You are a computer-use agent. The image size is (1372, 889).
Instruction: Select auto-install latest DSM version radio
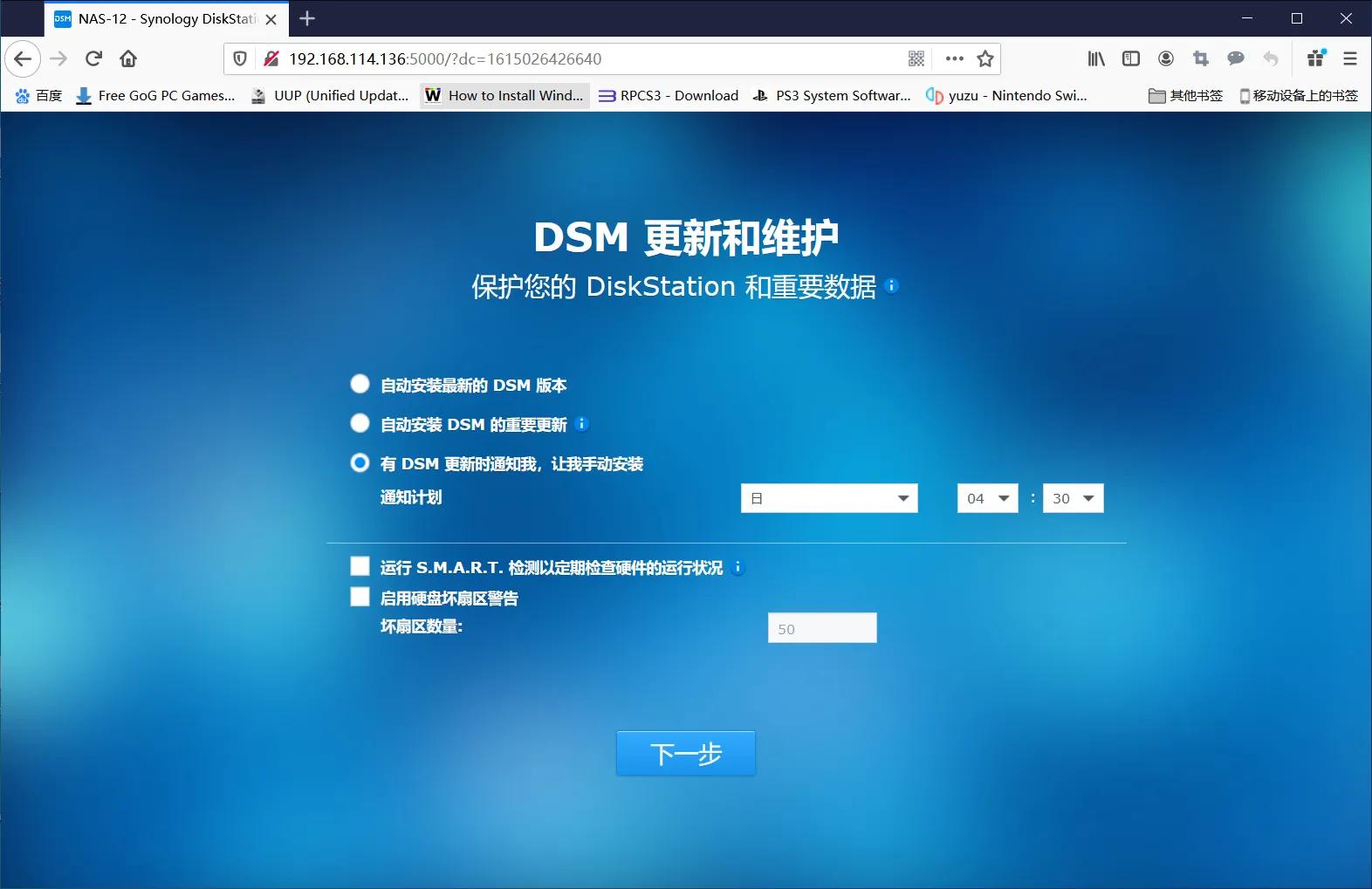[360, 384]
